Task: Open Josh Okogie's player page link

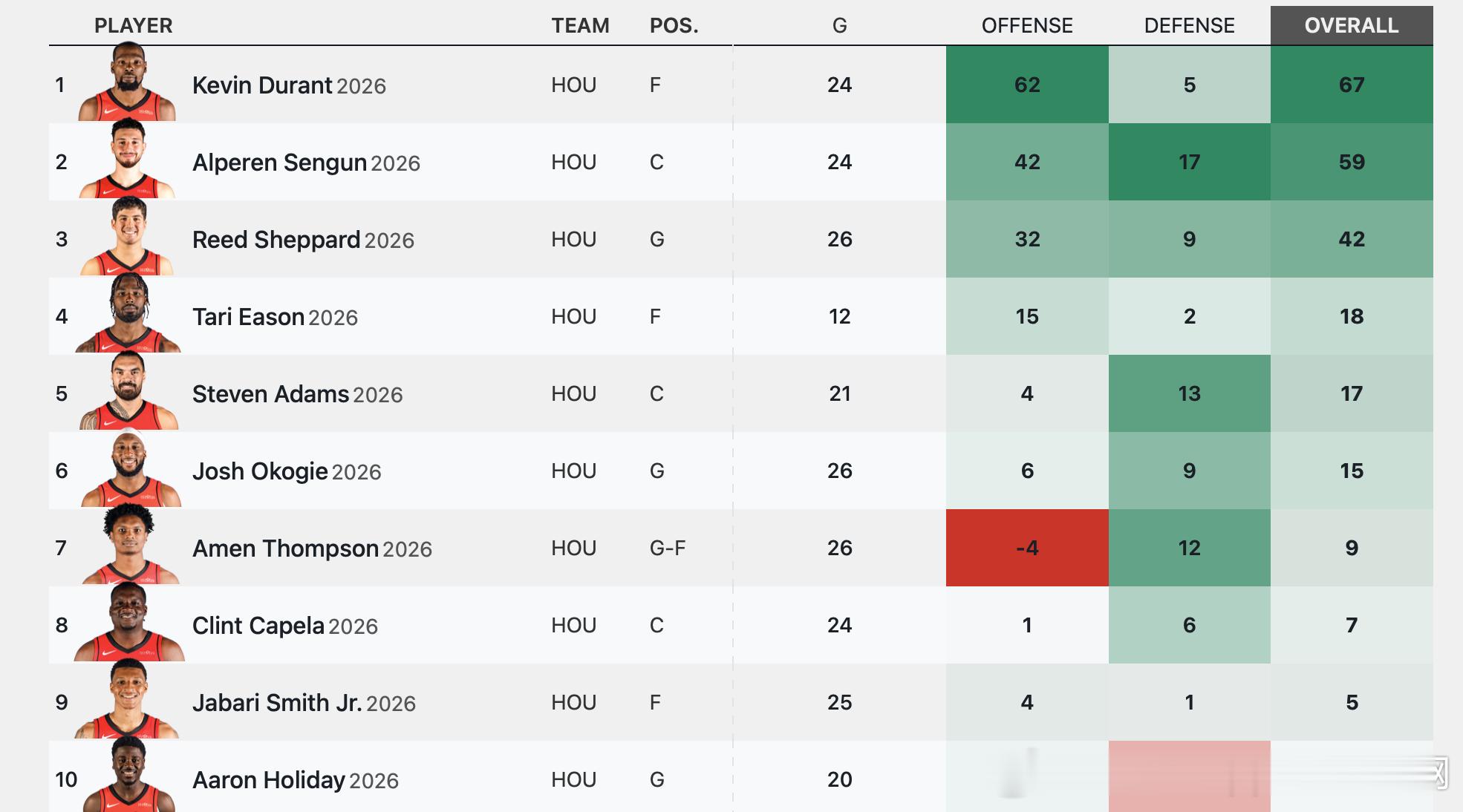Action: (260, 471)
